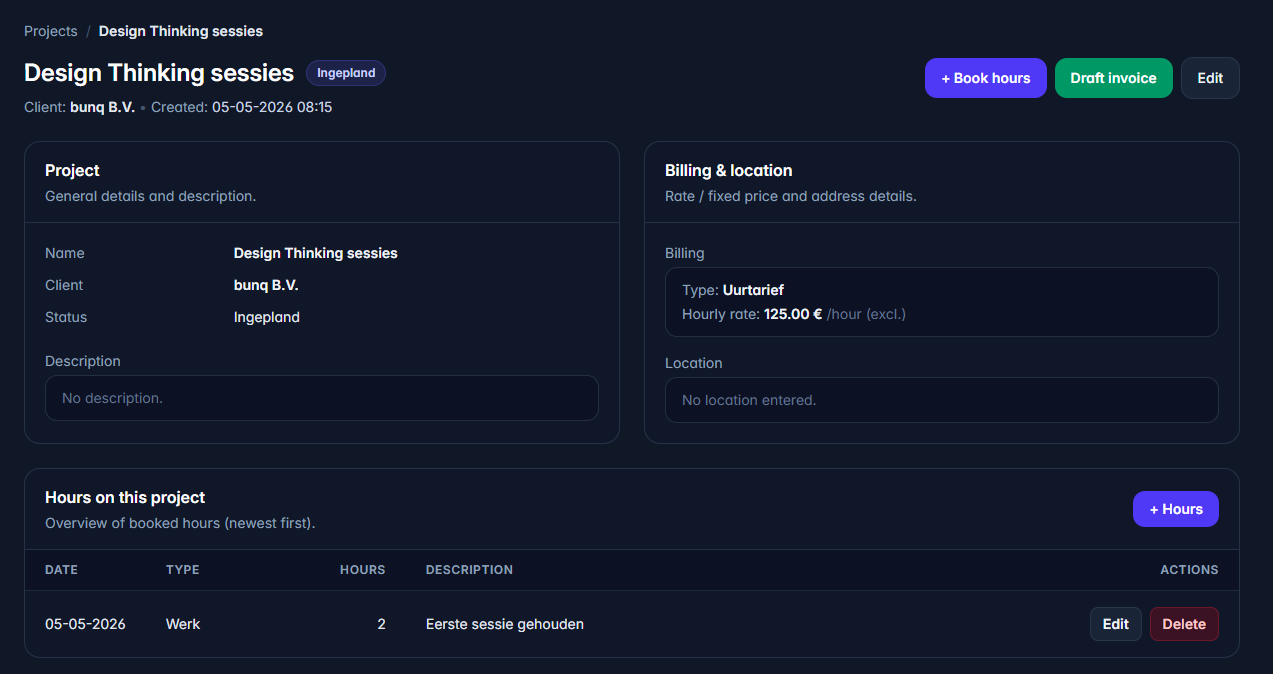Click the HOURS column header

363,570
